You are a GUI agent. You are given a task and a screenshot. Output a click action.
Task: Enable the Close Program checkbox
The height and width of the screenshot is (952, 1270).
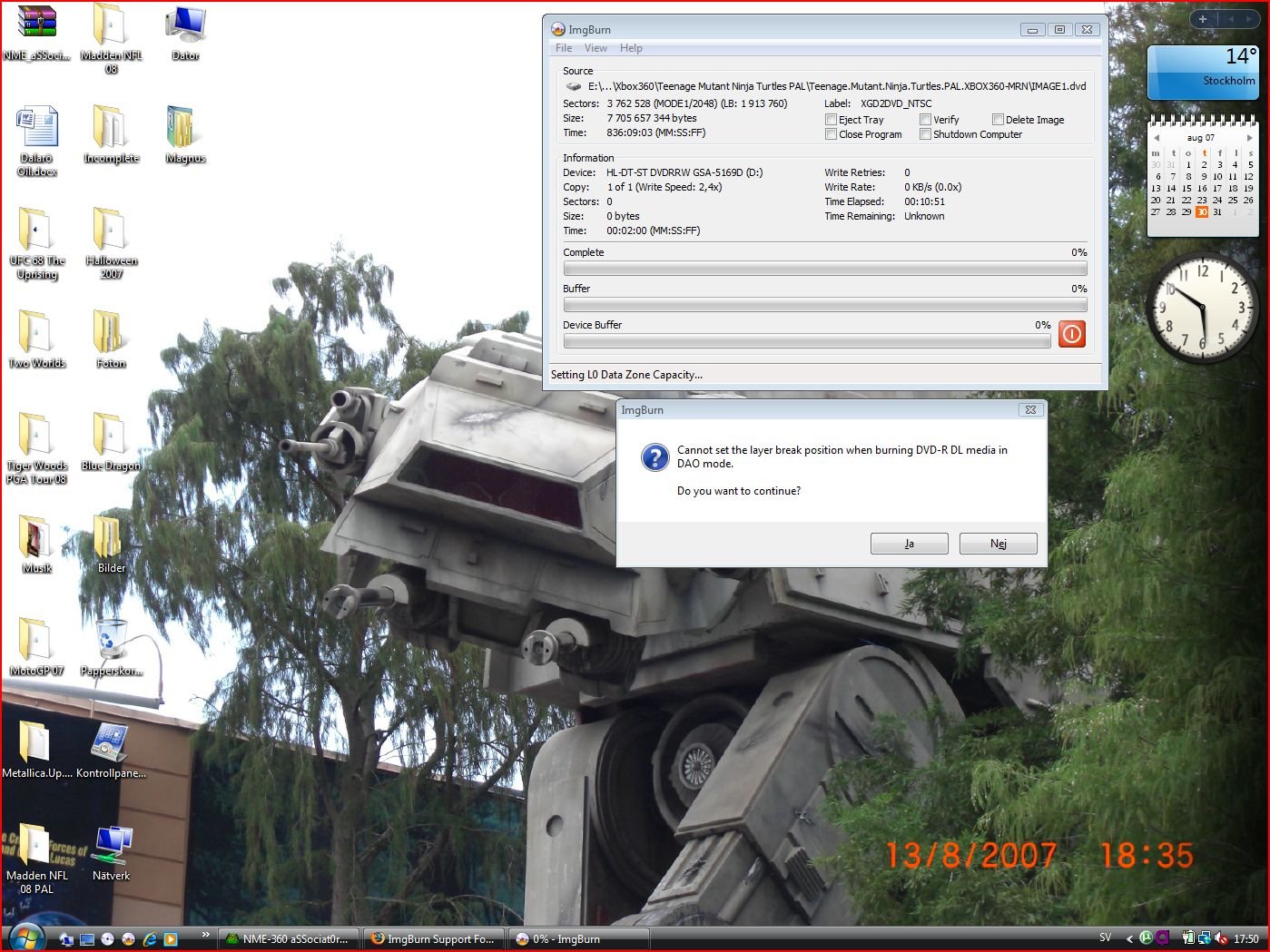[831, 134]
